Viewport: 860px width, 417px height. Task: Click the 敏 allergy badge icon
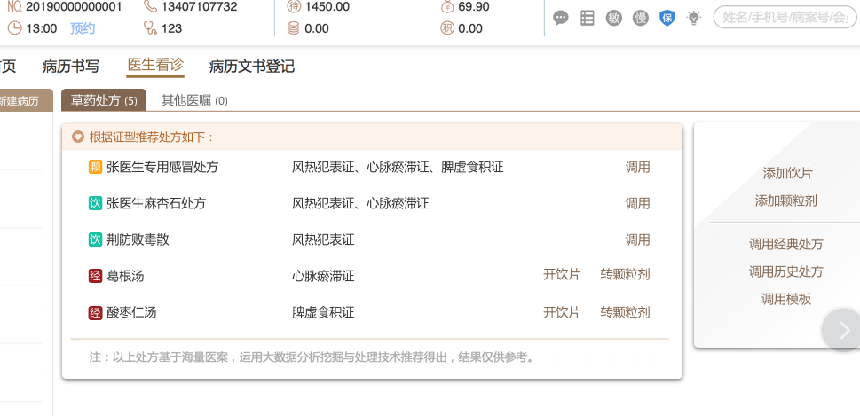tap(614, 17)
